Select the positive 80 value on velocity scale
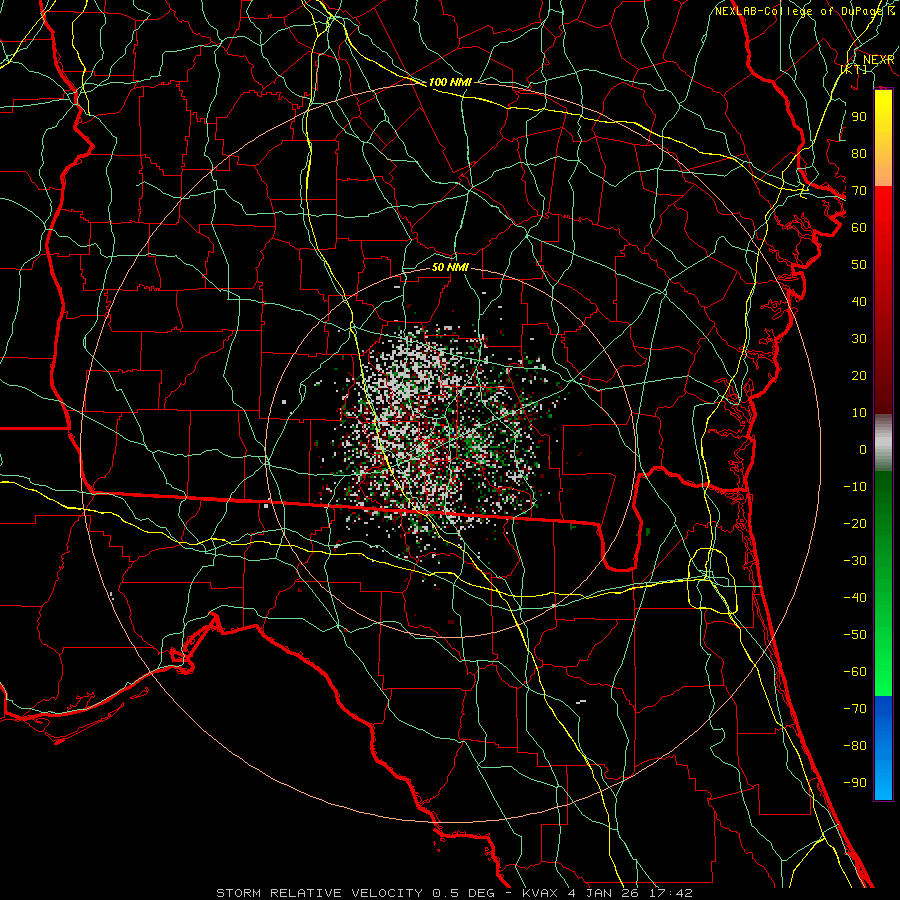The width and height of the screenshot is (900, 900). click(859, 153)
